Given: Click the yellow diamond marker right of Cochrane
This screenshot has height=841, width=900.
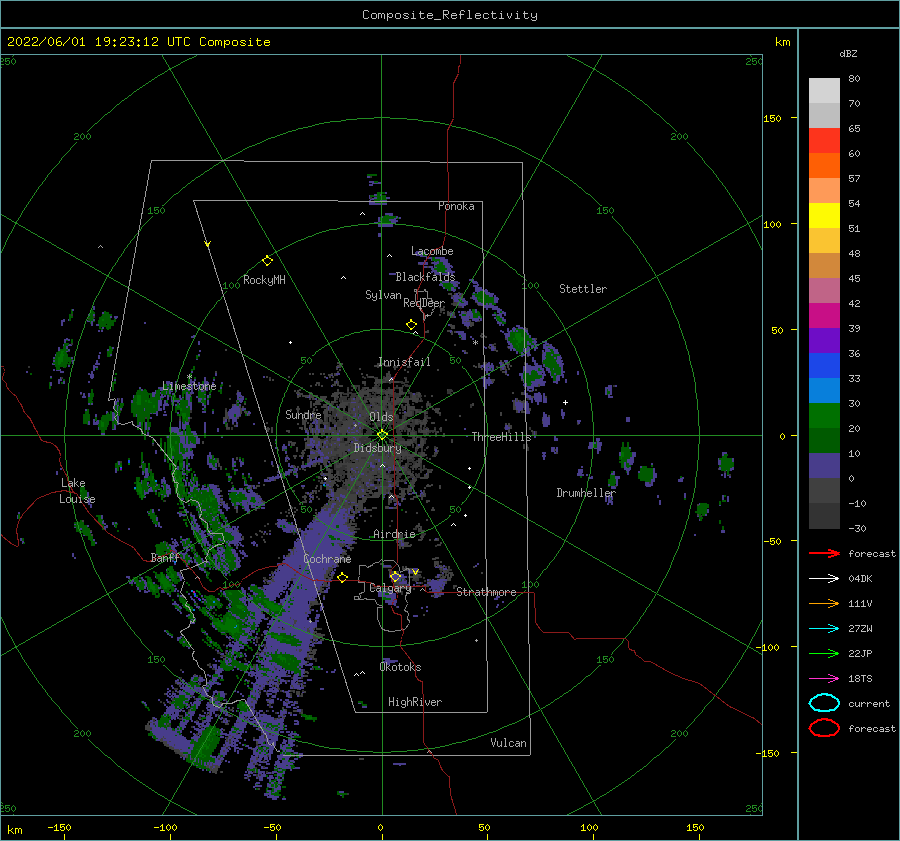Looking at the screenshot, I should click(342, 577).
